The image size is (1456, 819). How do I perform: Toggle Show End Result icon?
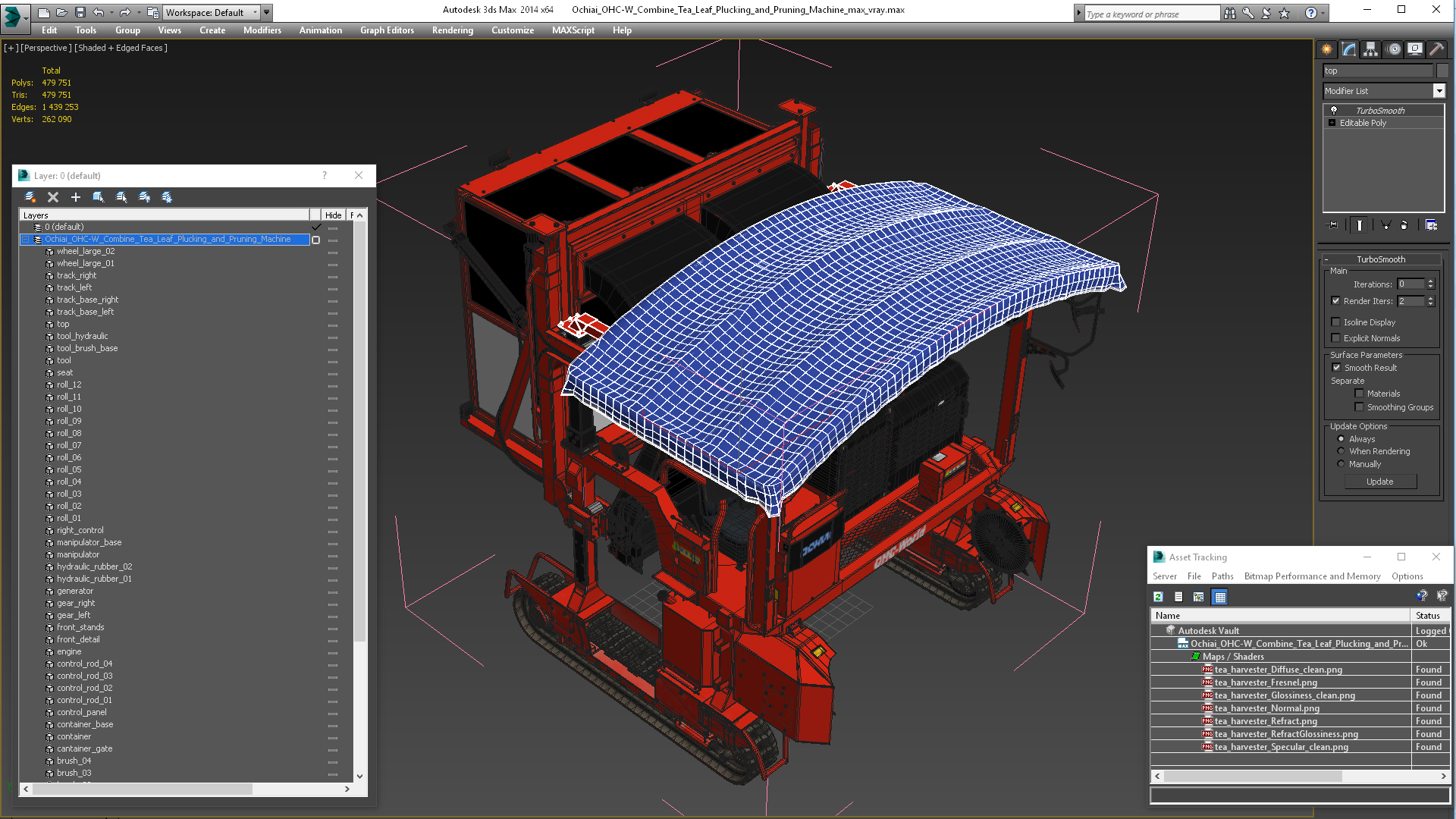pyautogui.click(x=1360, y=225)
